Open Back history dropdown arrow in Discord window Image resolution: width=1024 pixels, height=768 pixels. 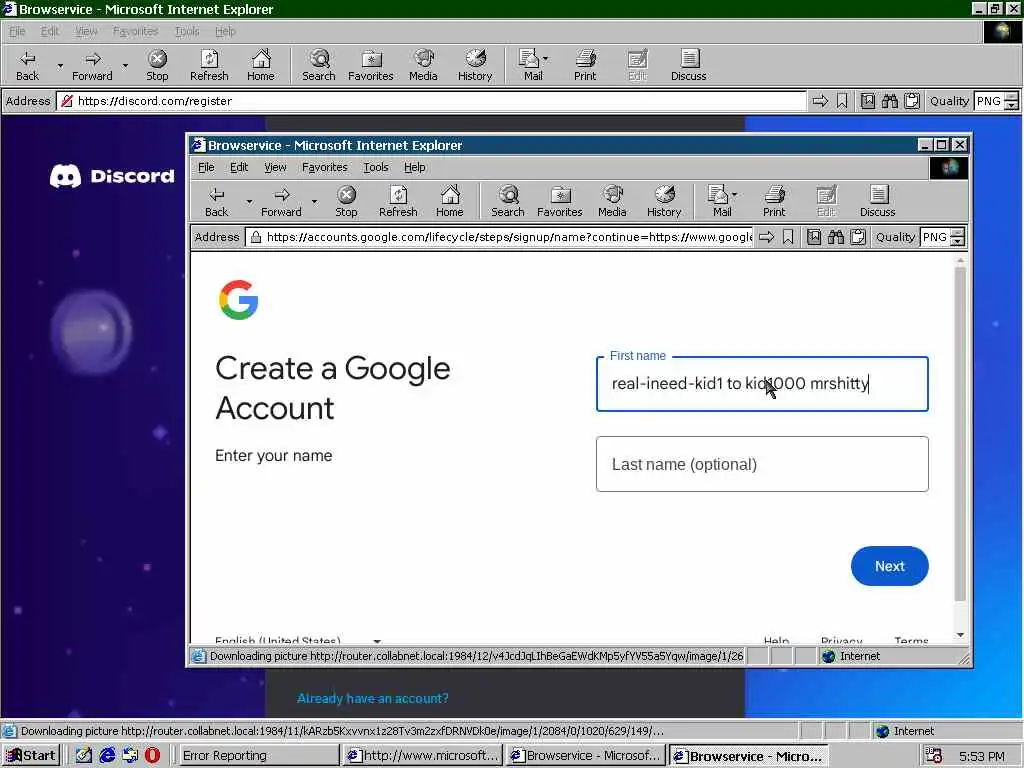[x=60, y=66]
